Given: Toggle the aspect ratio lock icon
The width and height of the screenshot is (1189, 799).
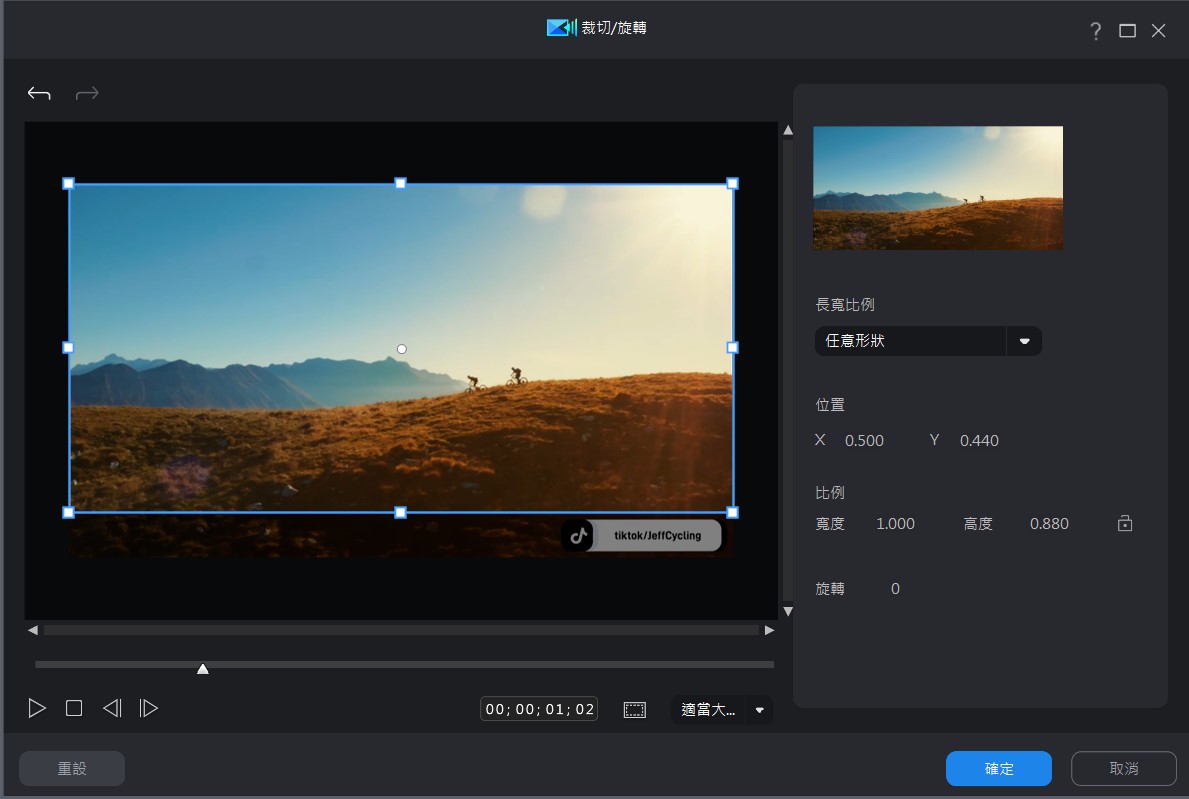Looking at the screenshot, I should pyautogui.click(x=1125, y=523).
